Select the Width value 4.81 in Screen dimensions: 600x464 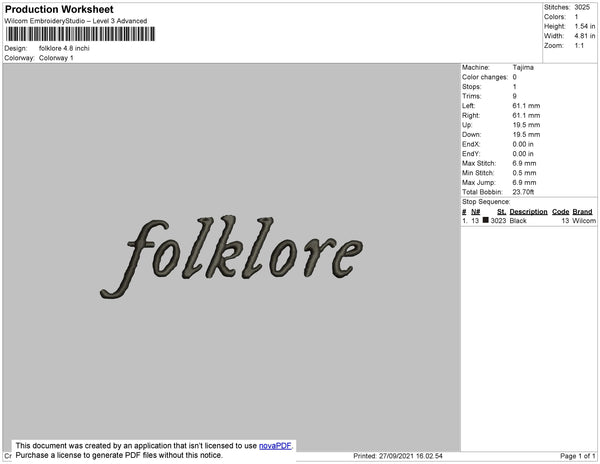tap(585, 36)
